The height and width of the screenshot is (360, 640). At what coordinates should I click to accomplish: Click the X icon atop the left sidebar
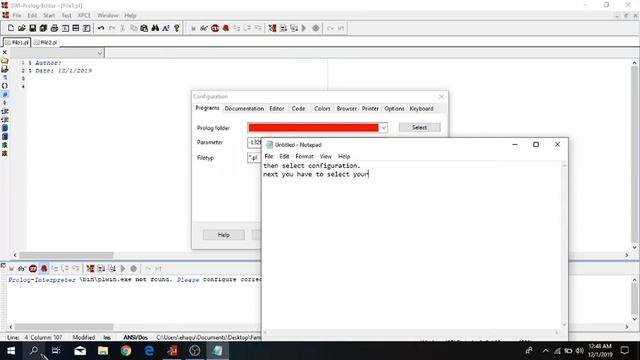pyautogui.click(x=4, y=52)
